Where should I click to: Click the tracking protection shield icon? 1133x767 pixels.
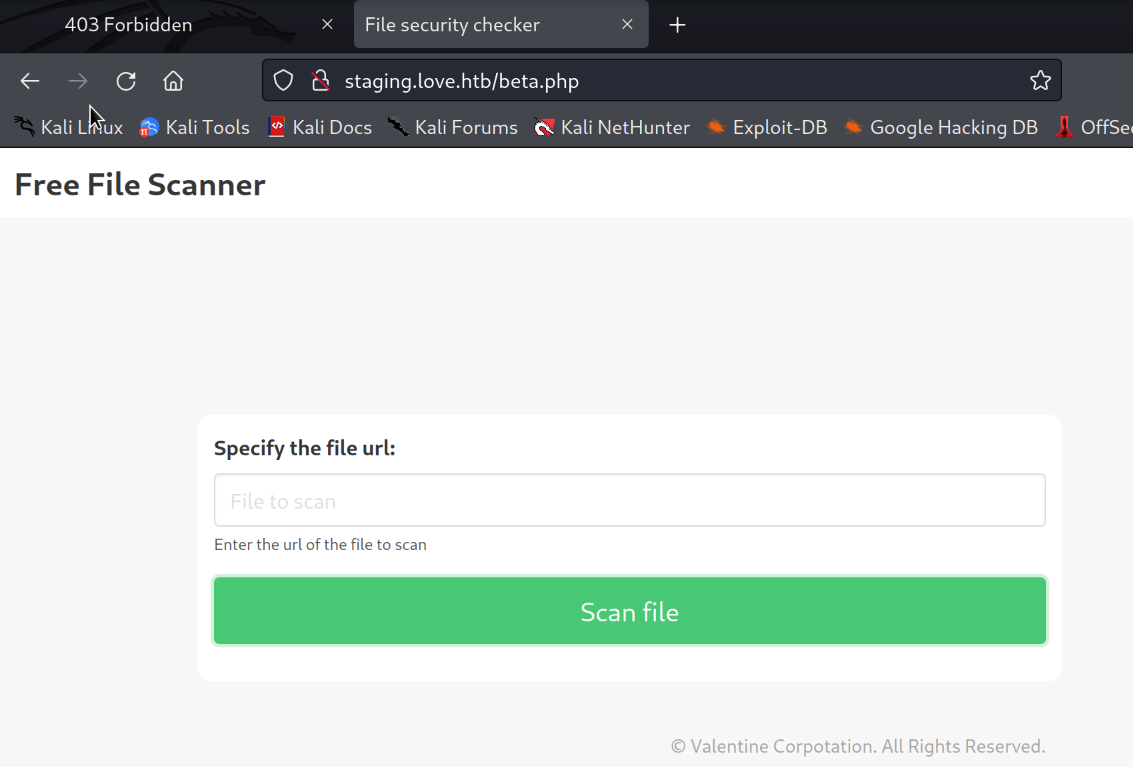coord(284,81)
